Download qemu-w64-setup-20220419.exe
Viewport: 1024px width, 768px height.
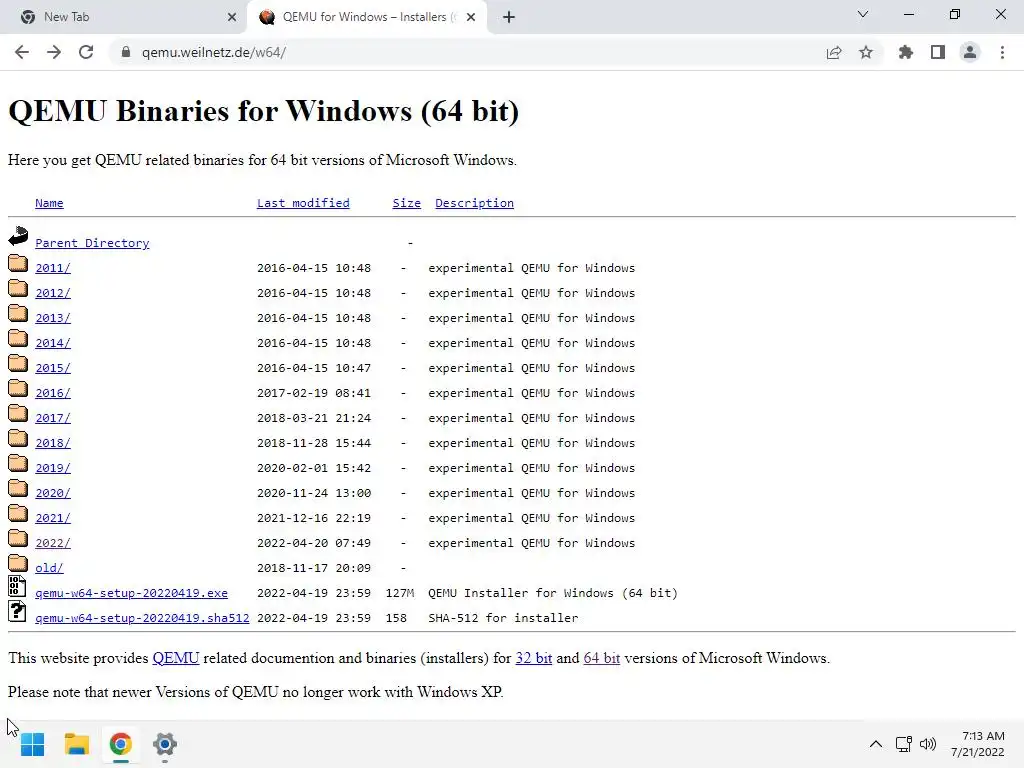(x=131, y=593)
